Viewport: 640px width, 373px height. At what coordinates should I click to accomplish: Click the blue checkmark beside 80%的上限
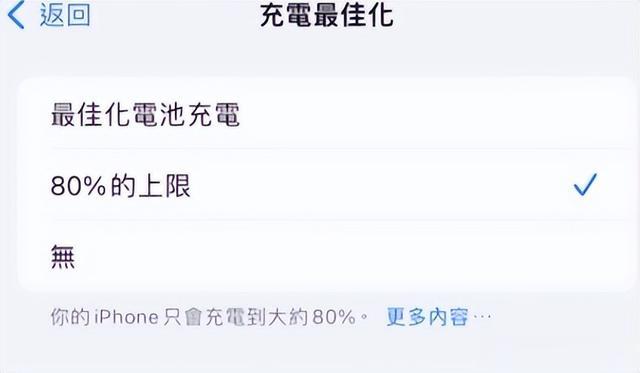(x=585, y=184)
